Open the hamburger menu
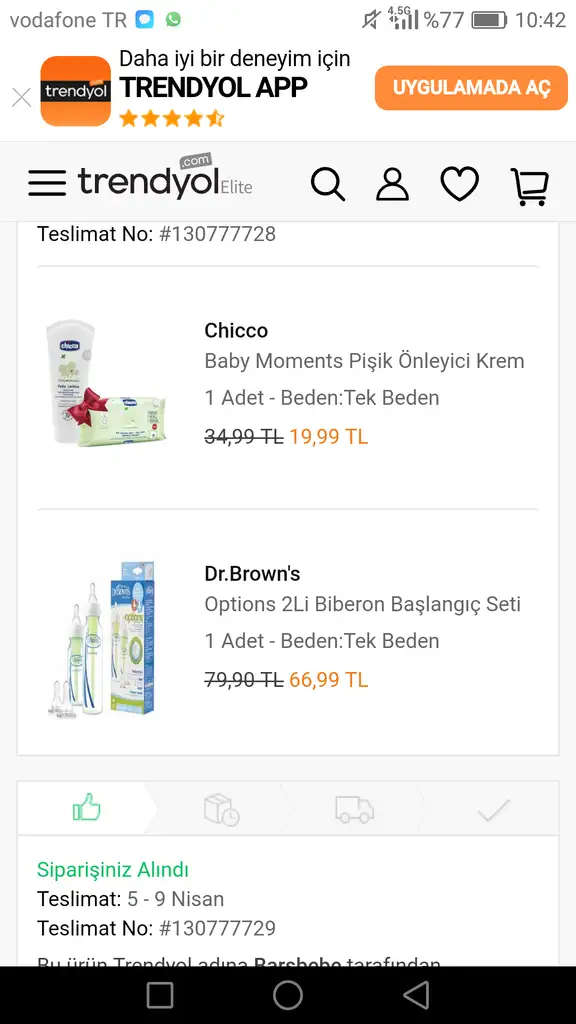The width and height of the screenshot is (576, 1024). click(47, 183)
